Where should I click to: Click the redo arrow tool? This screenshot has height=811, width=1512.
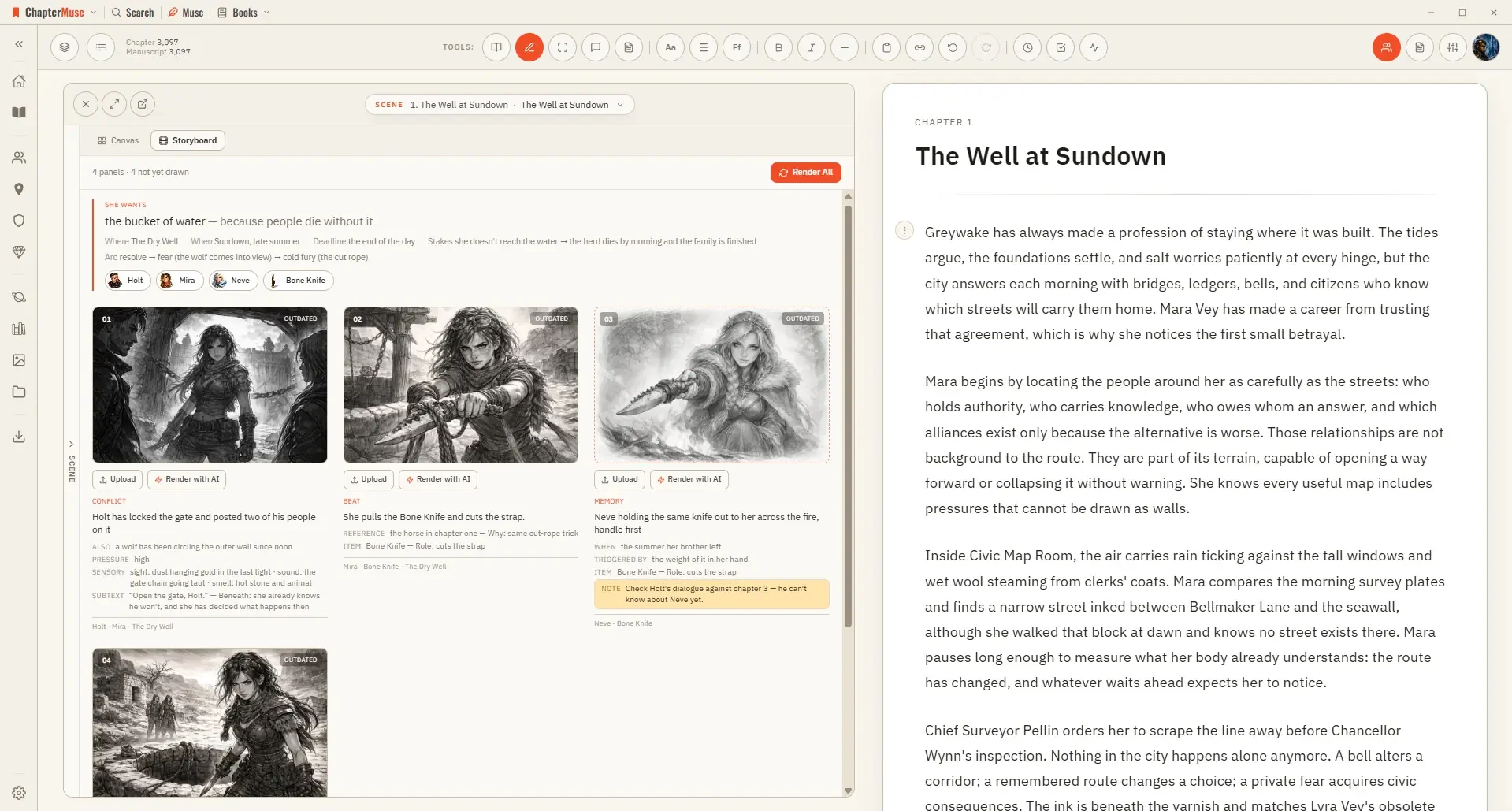point(986,47)
